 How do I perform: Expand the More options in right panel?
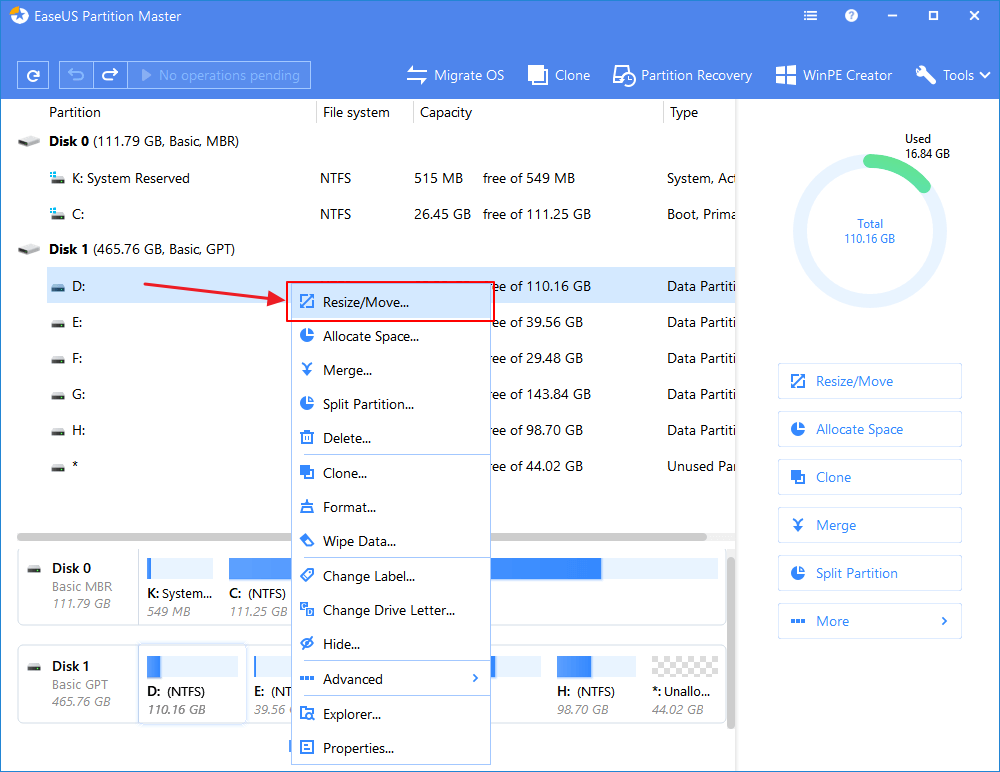pyautogui.click(x=869, y=621)
